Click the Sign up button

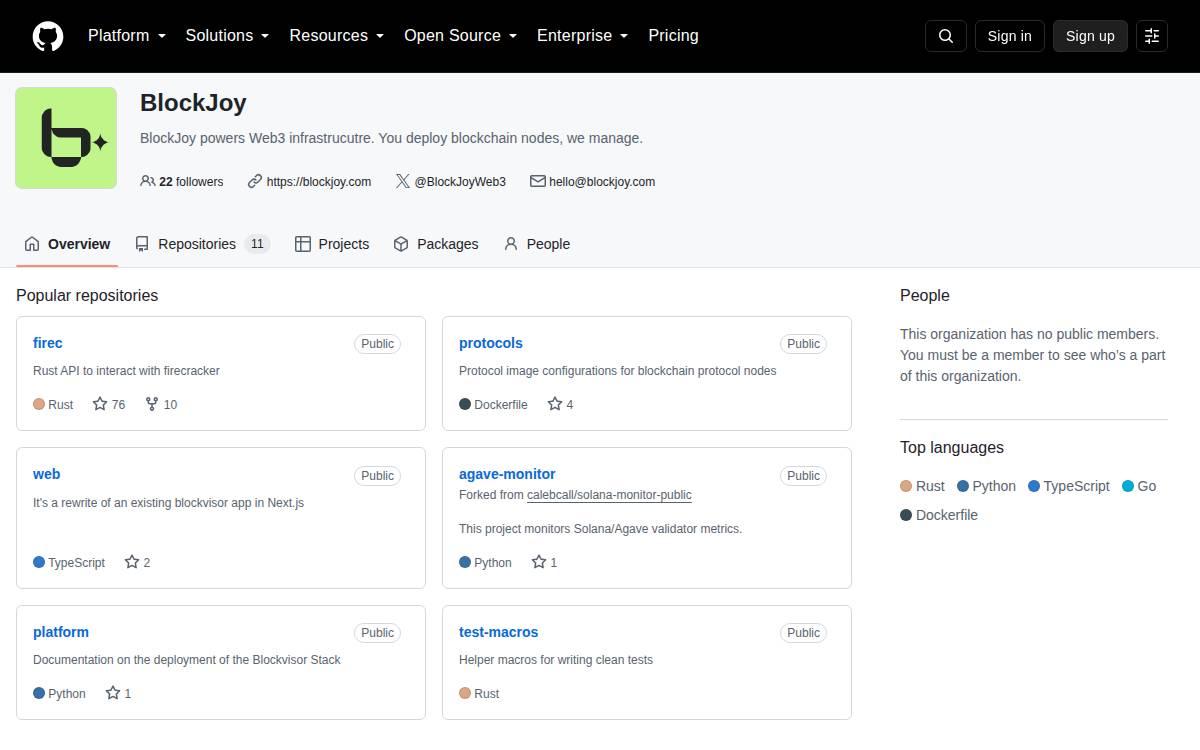click(1090, 36)
